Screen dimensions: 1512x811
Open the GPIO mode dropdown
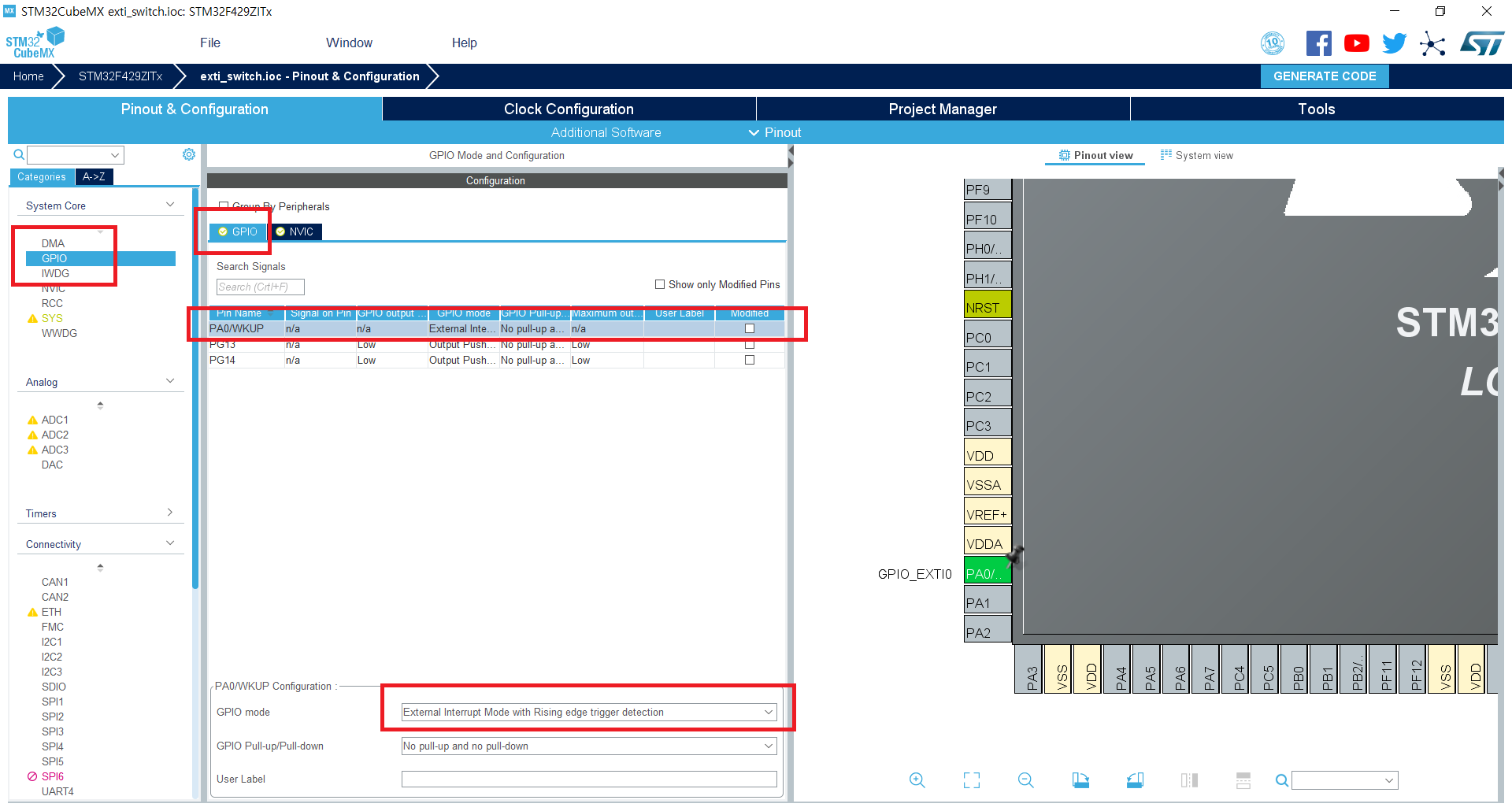pyautogui.click(x=589, y=712)
